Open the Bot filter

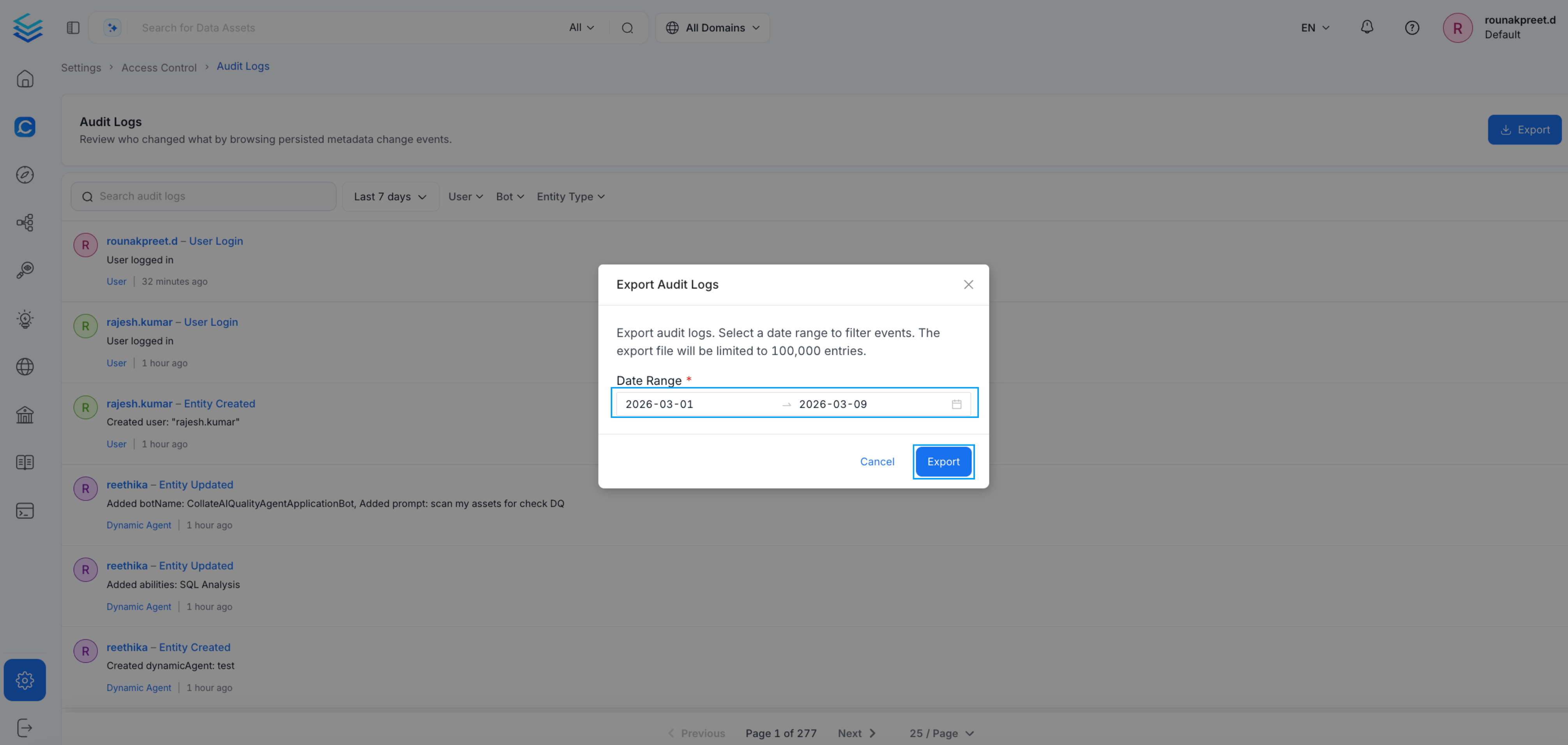[509, 196]
